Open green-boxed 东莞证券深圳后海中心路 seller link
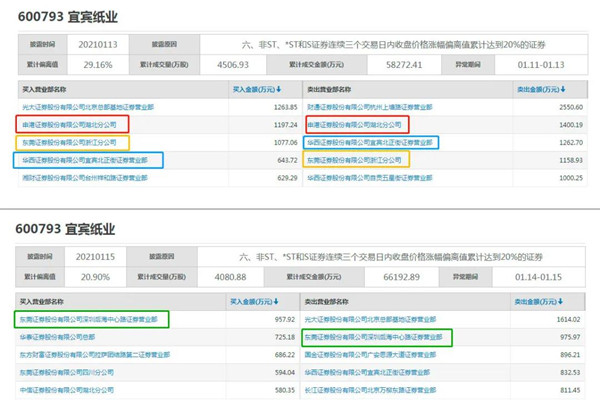600x412 pixels. (x=374, y=337)
